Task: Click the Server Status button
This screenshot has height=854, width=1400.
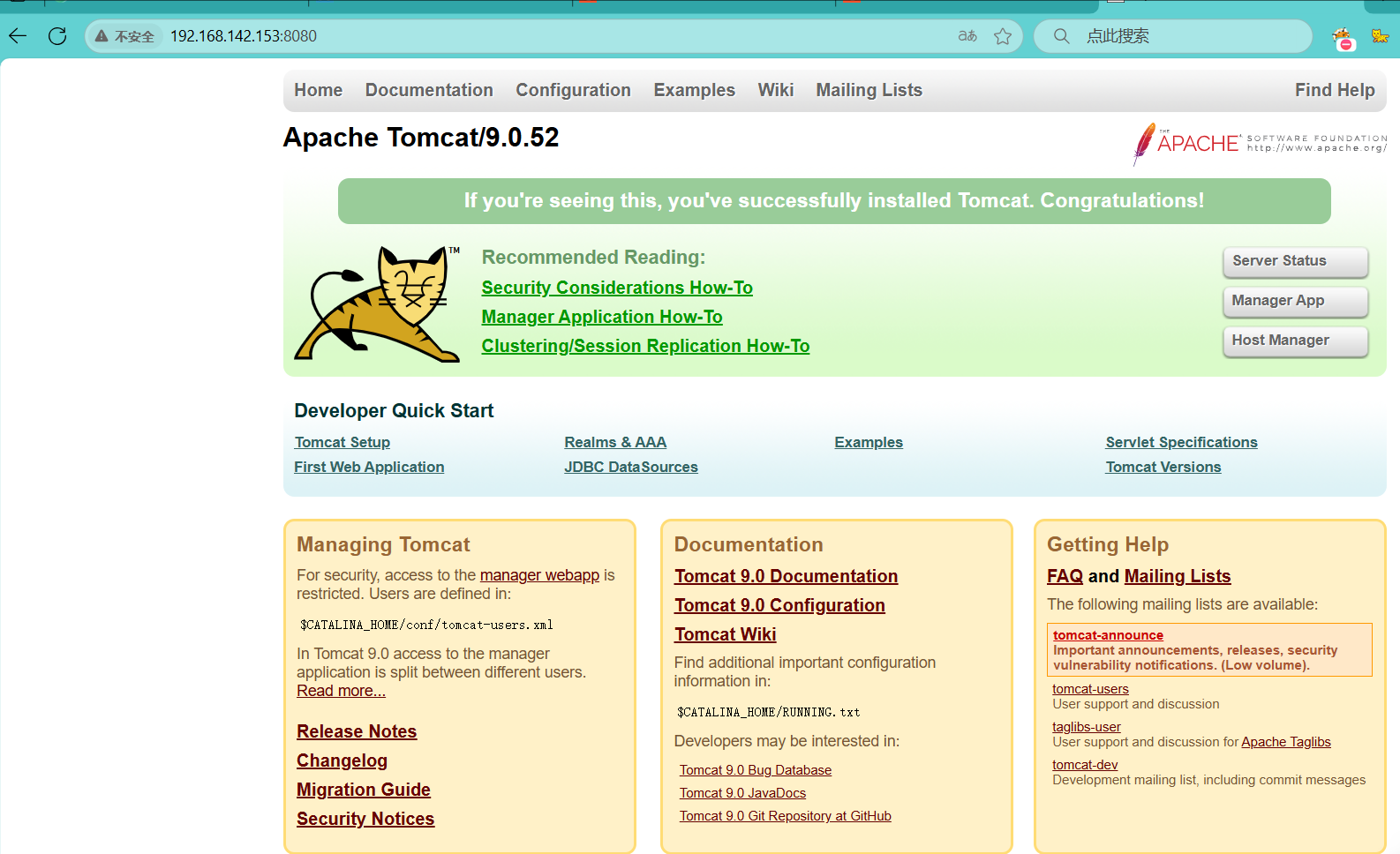Action: (x=1295, y=261)
